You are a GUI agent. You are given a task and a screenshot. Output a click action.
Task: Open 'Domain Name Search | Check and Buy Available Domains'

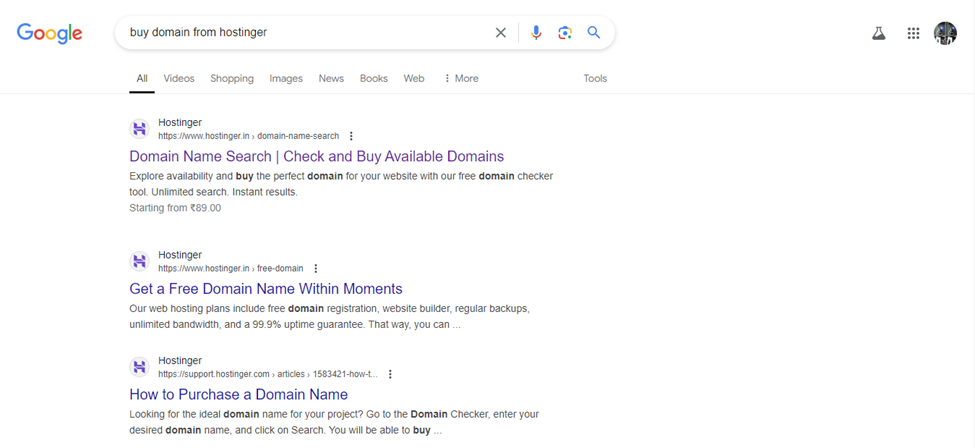[317, 156]
